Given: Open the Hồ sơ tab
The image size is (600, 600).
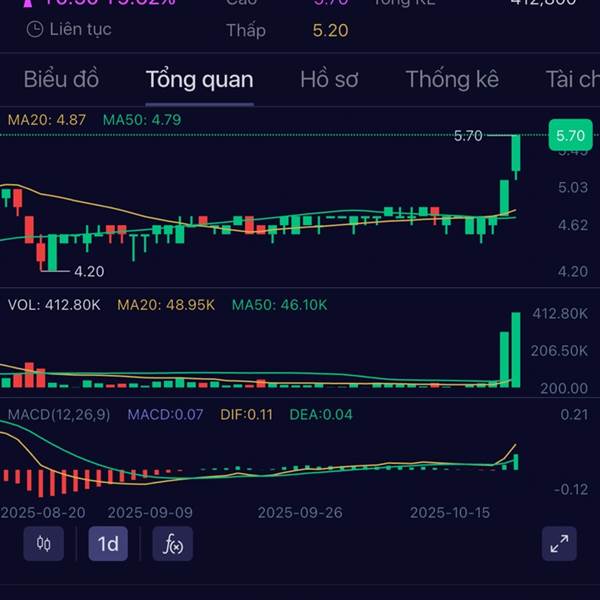Looking at the screenshot, I should tap(329, 79).
